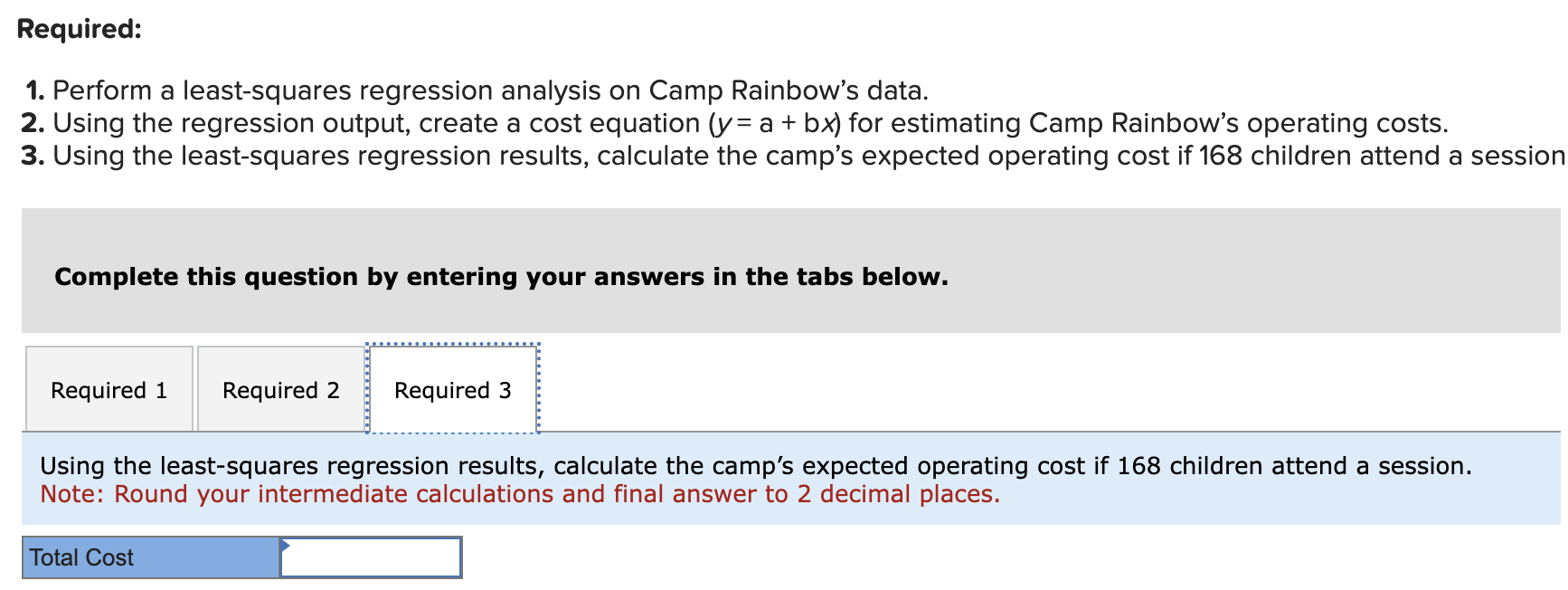Switch to the Required 1 tab
Image resolution: width=1568 pixels, height=590 pixels.
pos(109,389)
